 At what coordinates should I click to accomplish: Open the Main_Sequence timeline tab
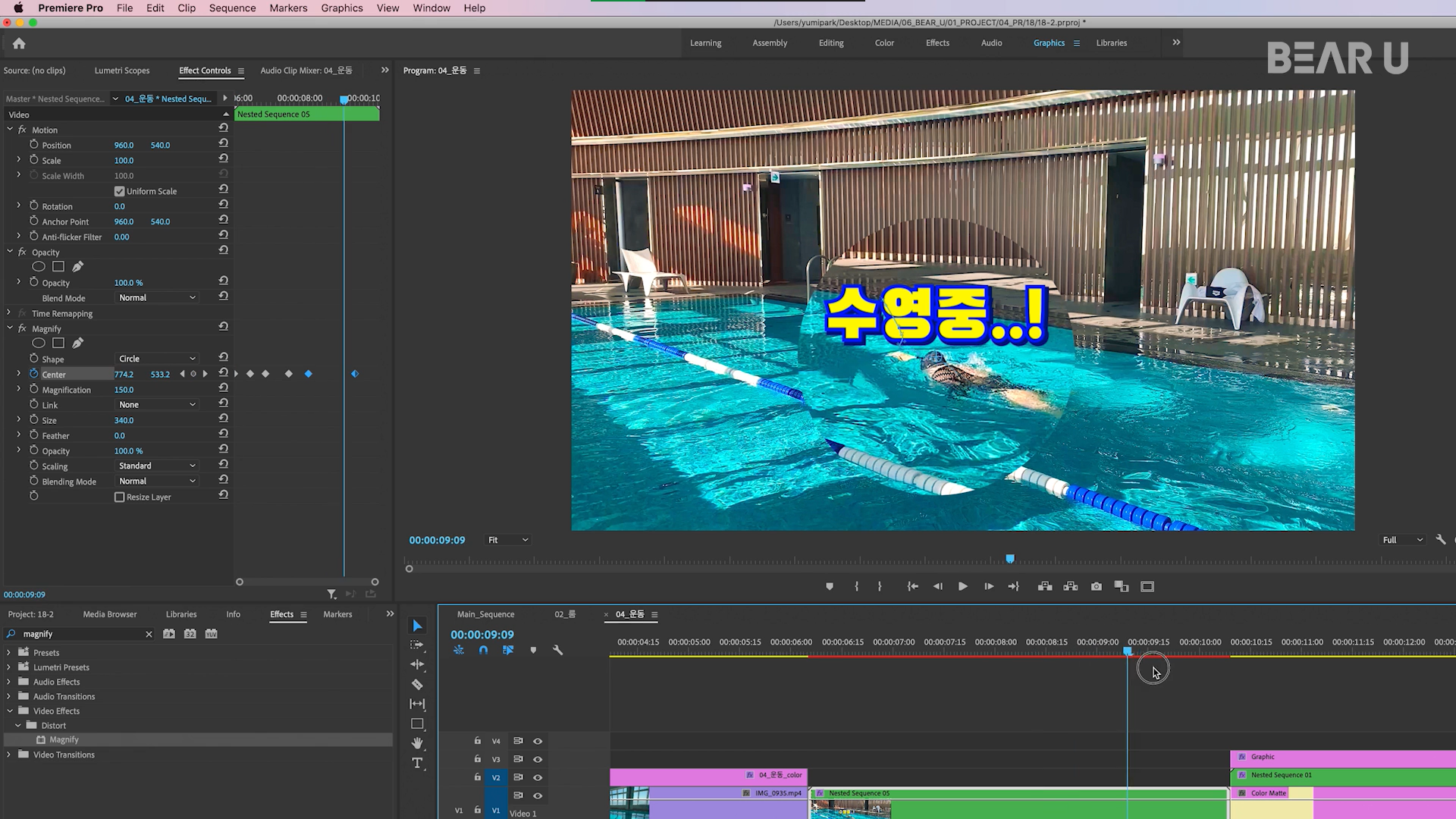pyautogui.click(x=485, y=614)
